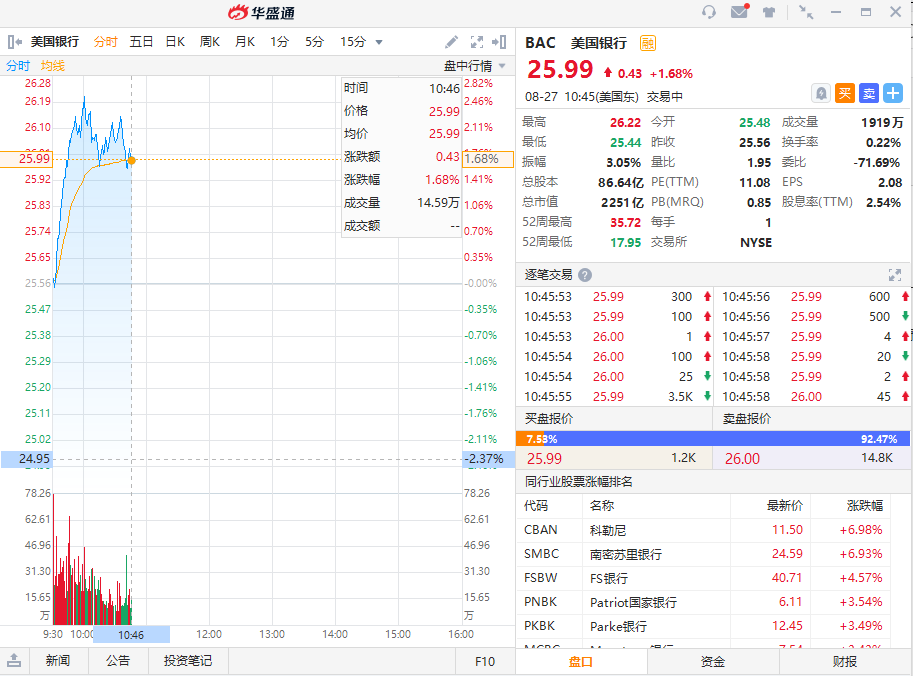The image size is (913, 676).
Task: Switch to 1分 chart tab
Action: (279, 42)
